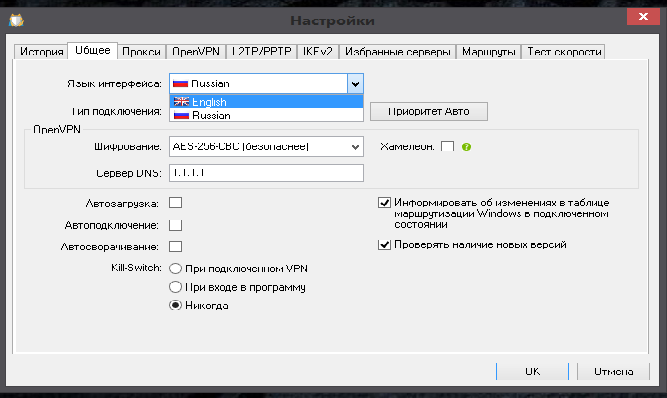Collapse the interface language dropdown arrow

pos(355,84)
